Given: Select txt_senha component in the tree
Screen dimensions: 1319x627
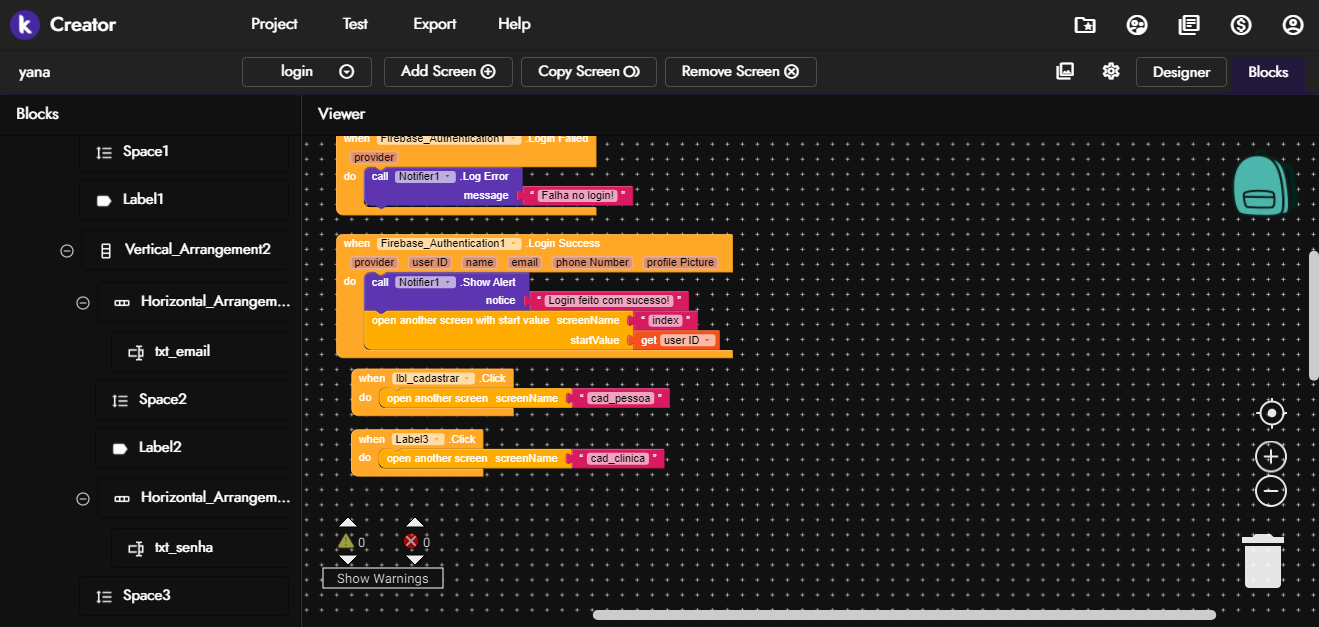Looking at the screenshot, I should [x=200, y=548].
